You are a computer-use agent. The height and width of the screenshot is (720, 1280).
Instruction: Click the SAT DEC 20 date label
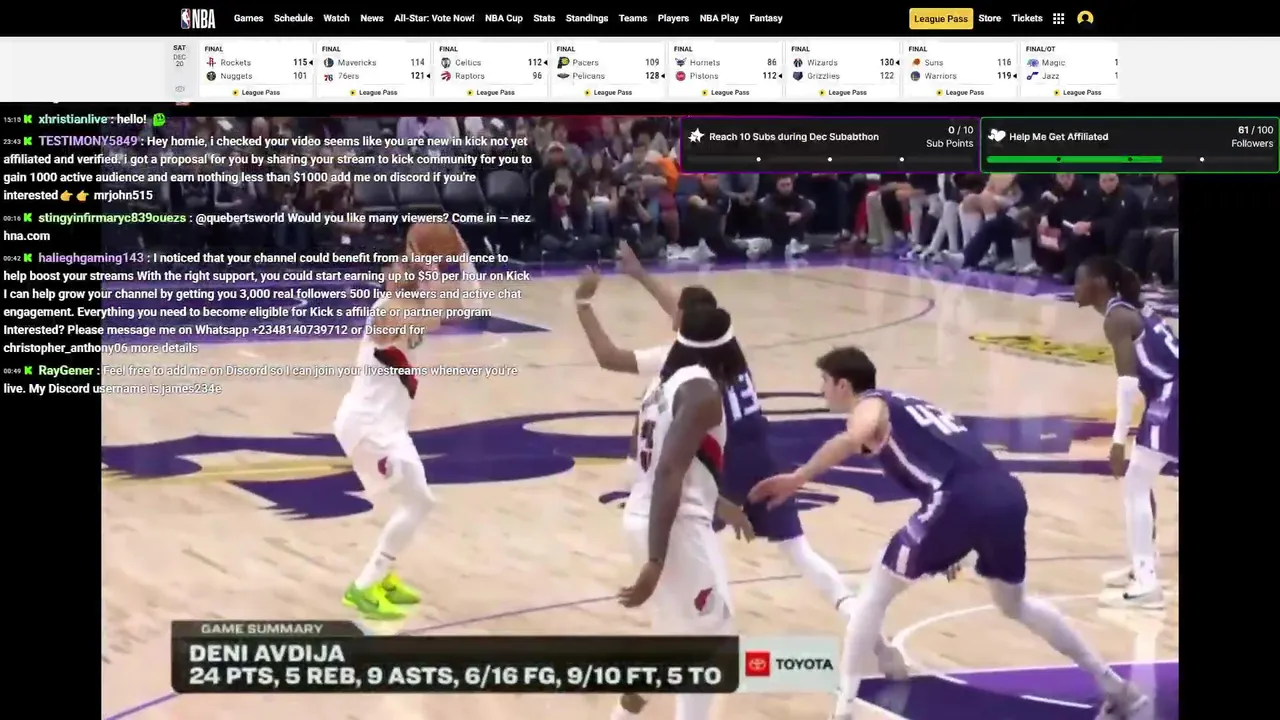tap(179, 57)
